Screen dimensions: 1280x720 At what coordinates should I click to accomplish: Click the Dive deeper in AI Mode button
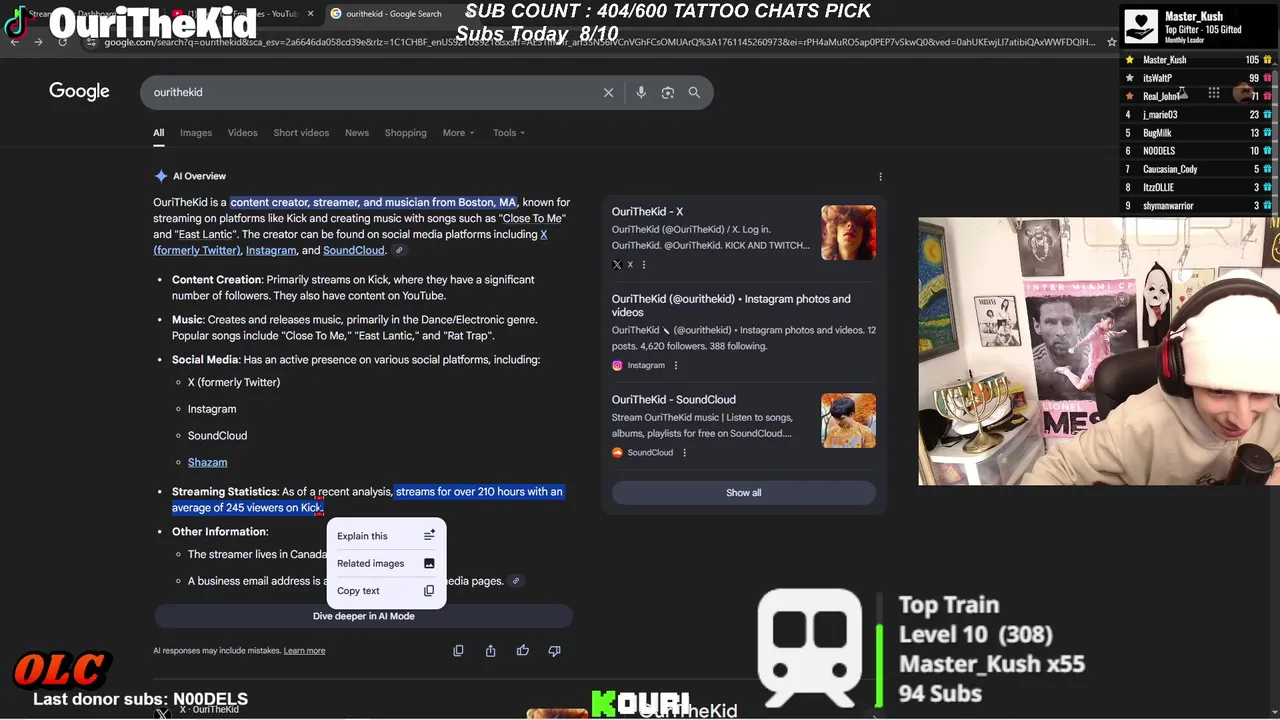coord(363,616)
